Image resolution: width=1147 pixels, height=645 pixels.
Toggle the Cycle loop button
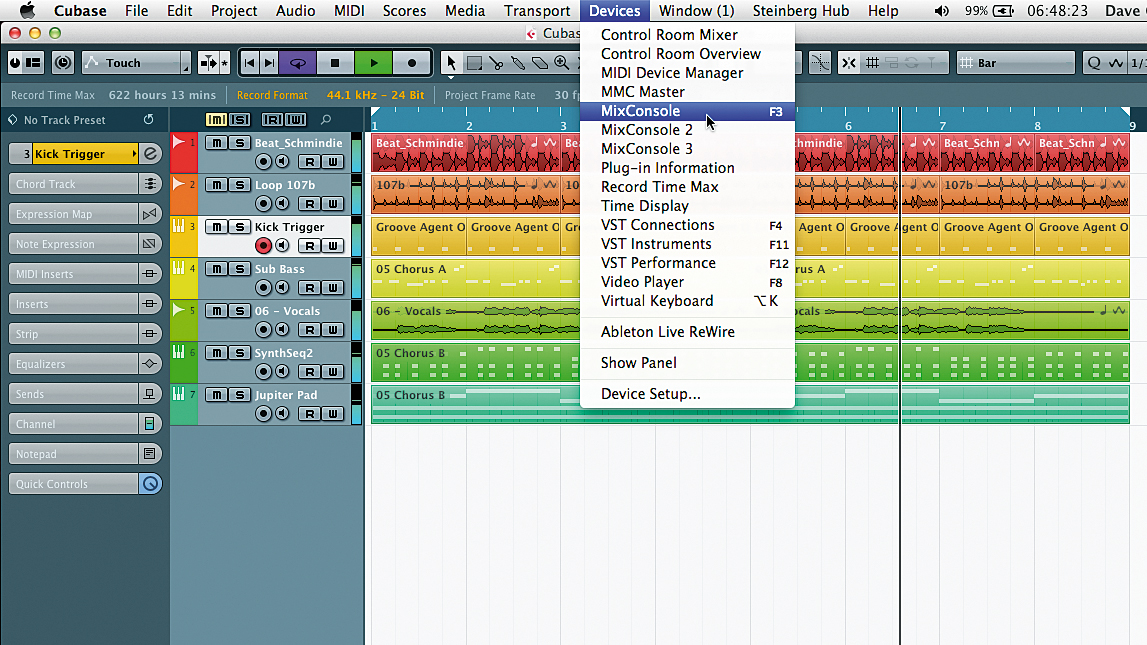(x=298, y=63)
